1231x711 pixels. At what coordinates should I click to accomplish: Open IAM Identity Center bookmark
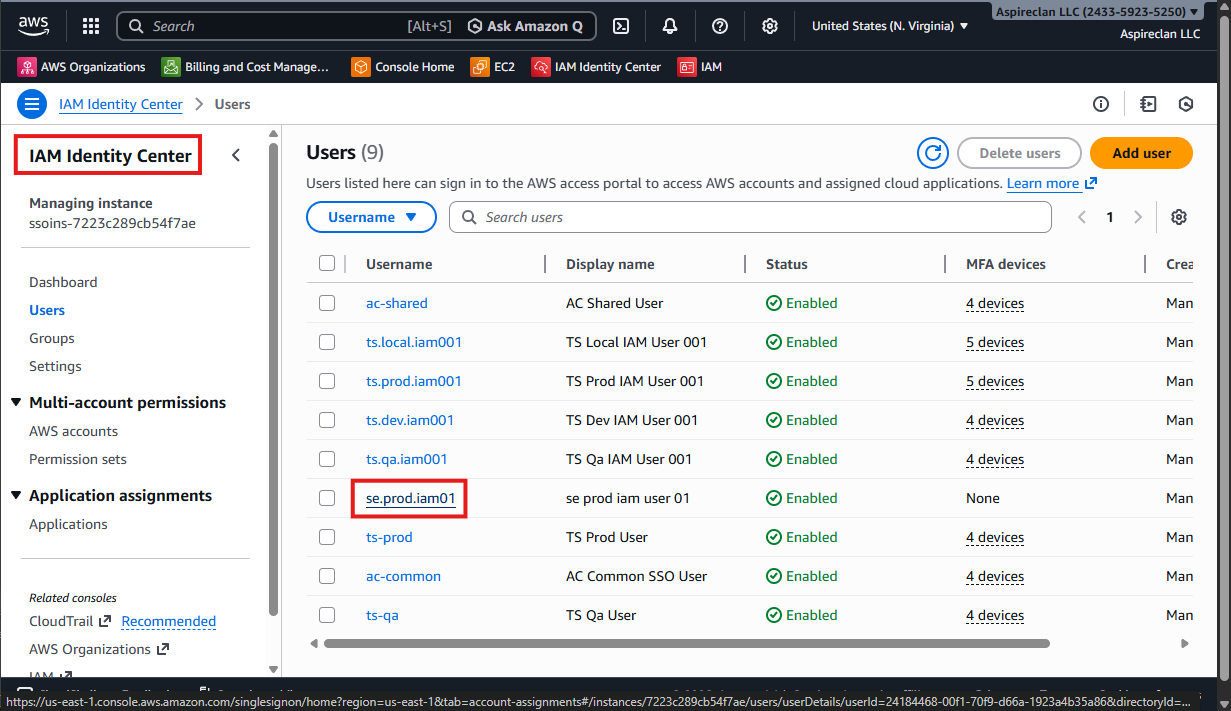tap(597, 67)
